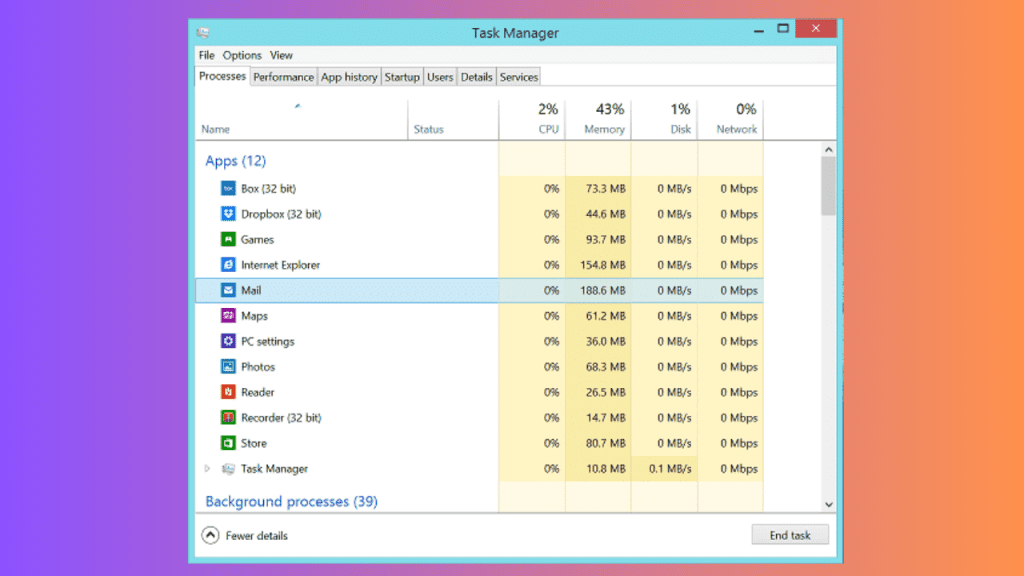
Task: Select the Store process name
Action: tap(253, 443)
